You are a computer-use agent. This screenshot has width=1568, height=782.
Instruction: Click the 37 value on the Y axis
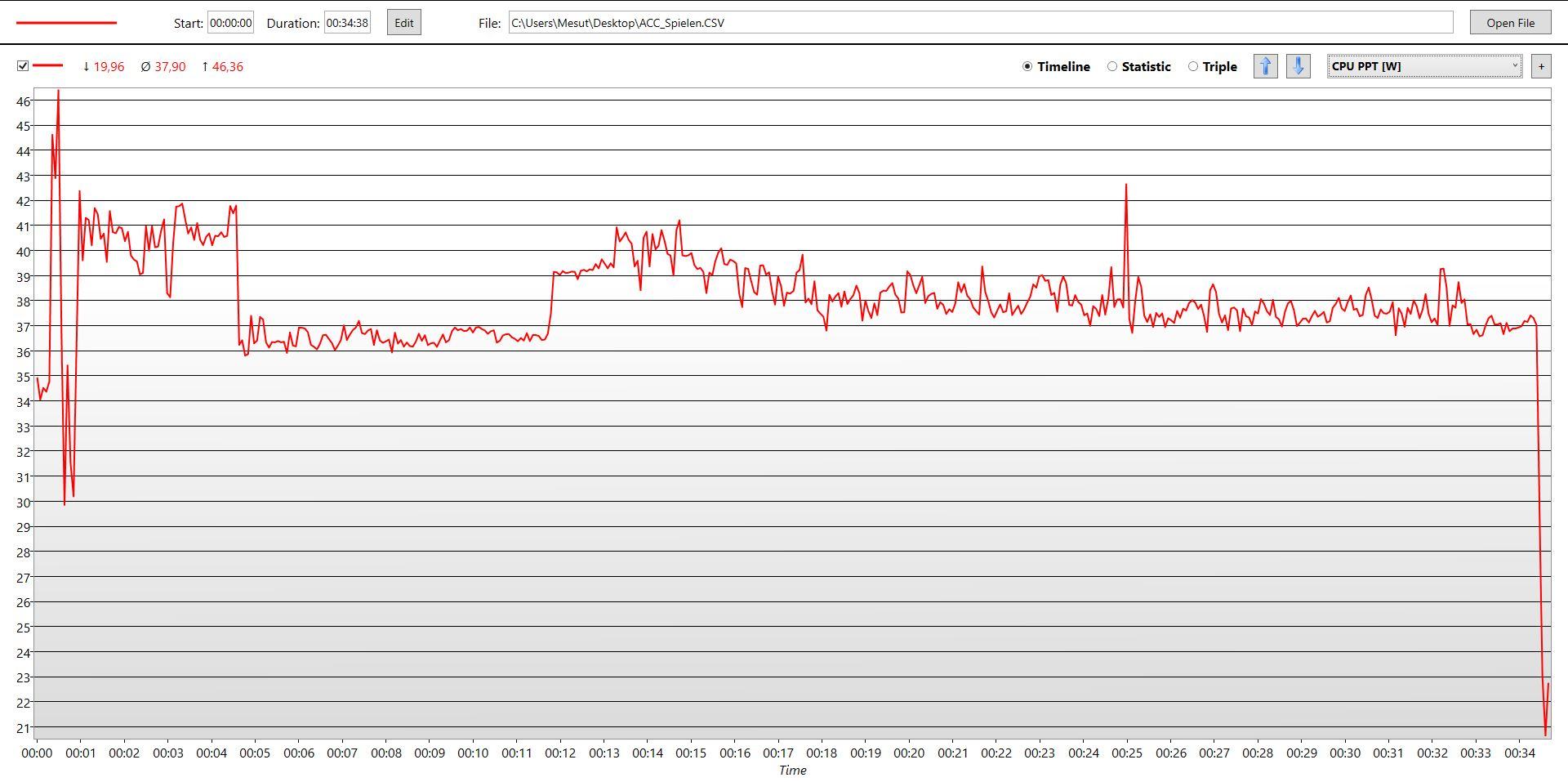pyautogui.click(x=23, y=327)
